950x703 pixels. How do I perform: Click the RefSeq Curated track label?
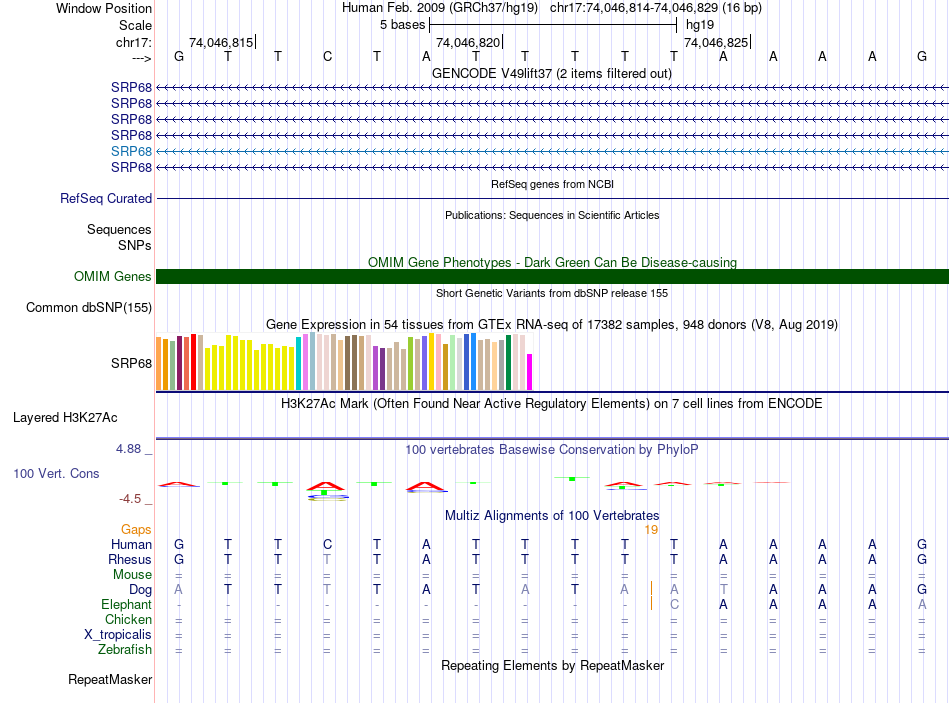[x=106, y=198]
